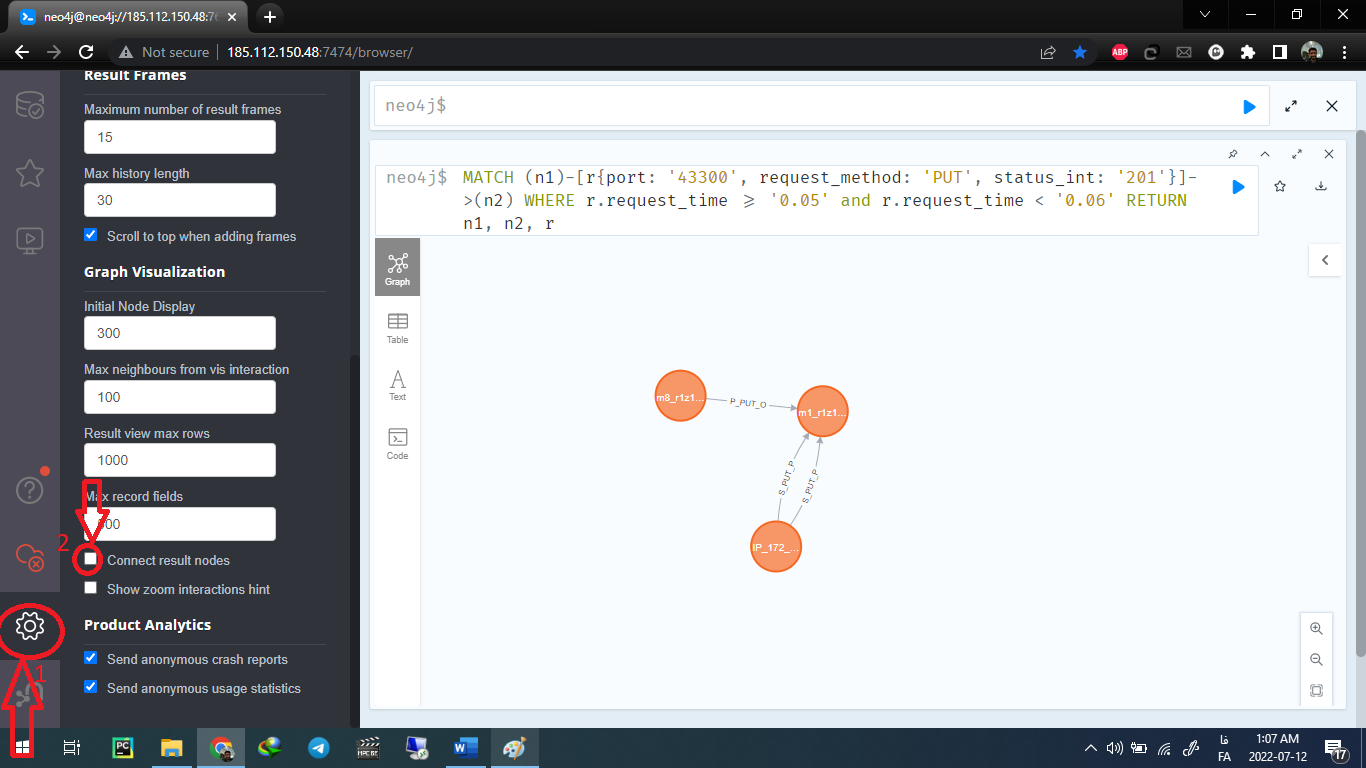Click the Initial Node Display input field
The image size is (1366, 768).
coord(179,333)
